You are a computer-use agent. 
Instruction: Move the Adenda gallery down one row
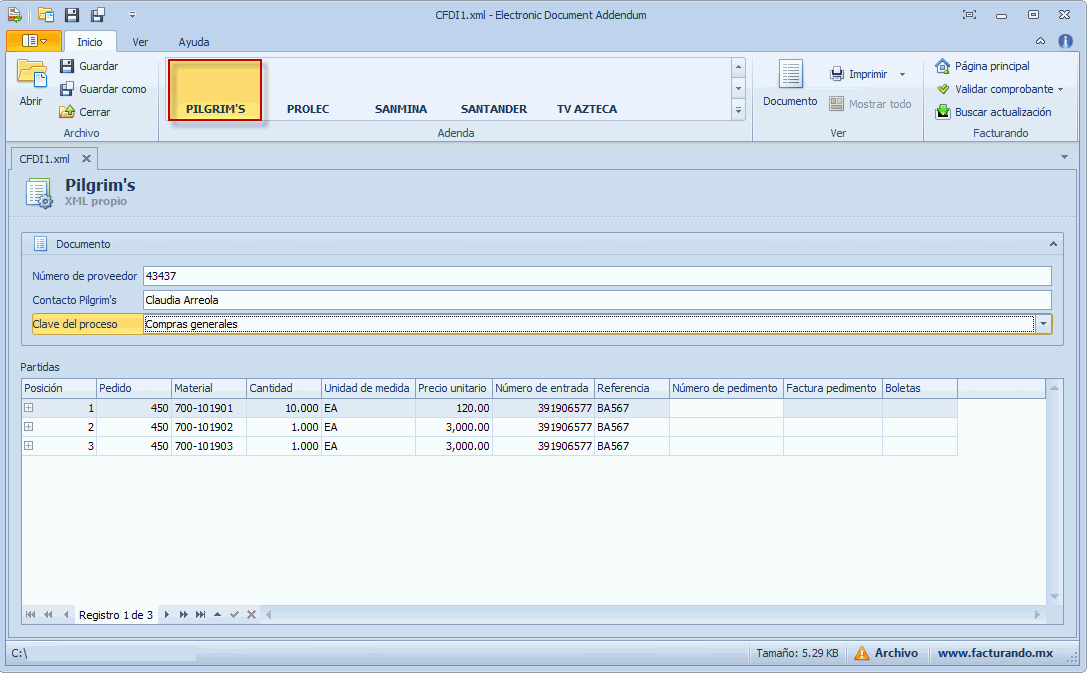pos(738,89)
